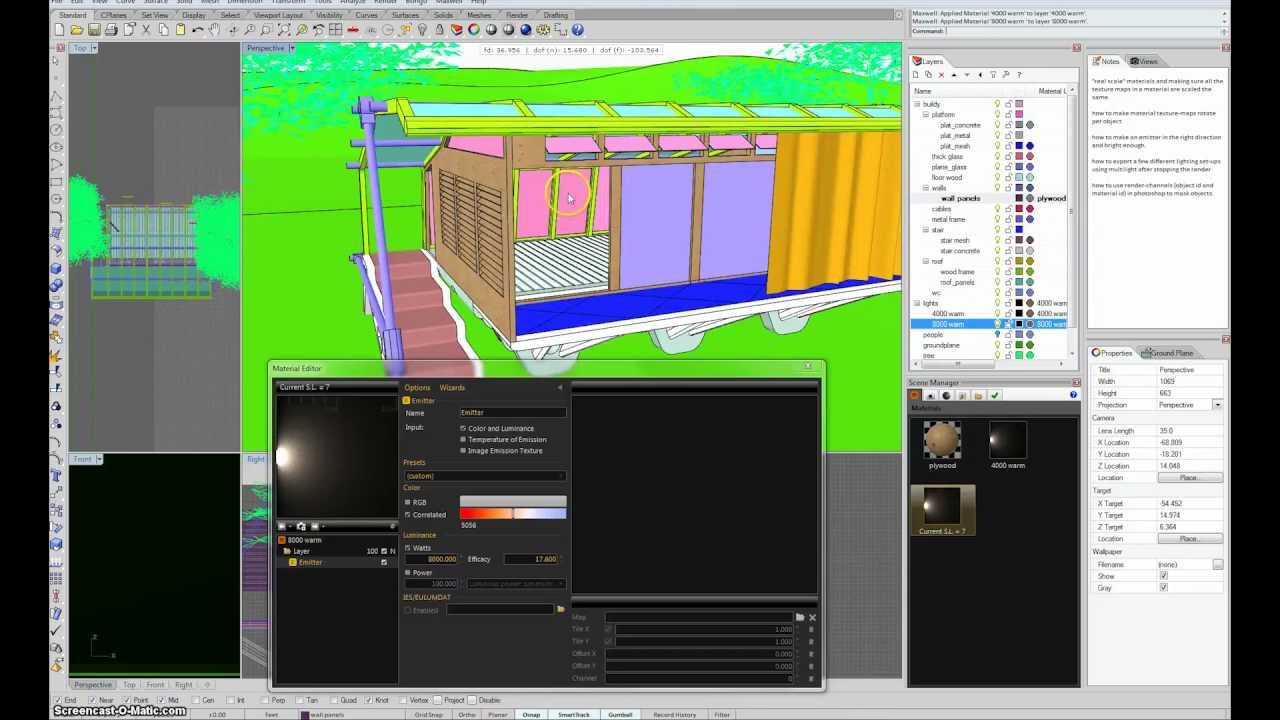This screenshot has height=720, width=1280.
Task: Click the Undo arrow icon
Action: click(197, 30)
